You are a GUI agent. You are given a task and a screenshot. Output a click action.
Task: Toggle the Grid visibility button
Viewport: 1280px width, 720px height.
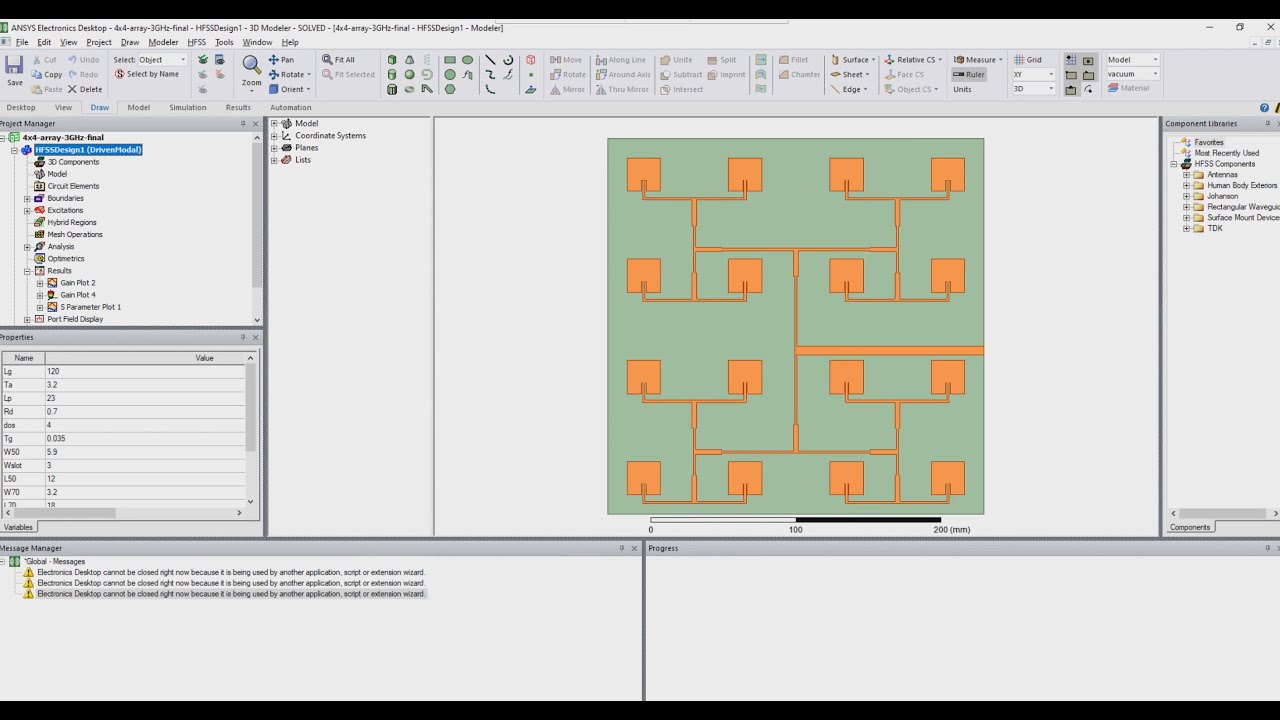tap(1027, 60)
